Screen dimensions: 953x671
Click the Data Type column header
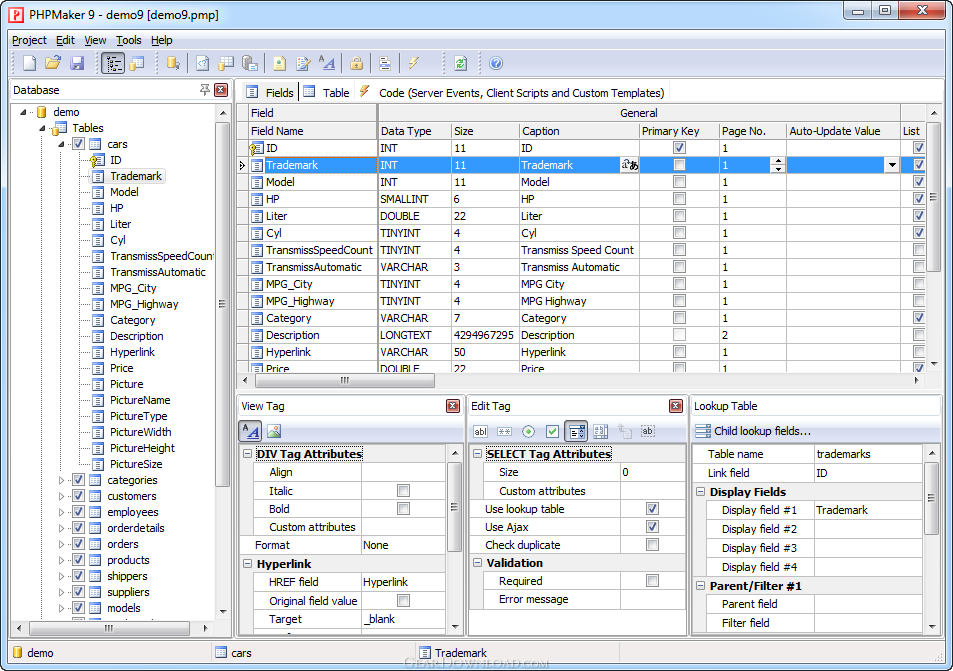pyautogui.click(x=414, y=131)
